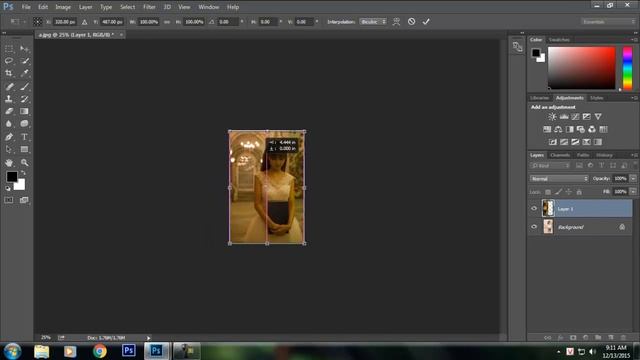Hide Layer 1 using its eye icon
Viewport: 640px width, 360px height.
click(534, 209)
